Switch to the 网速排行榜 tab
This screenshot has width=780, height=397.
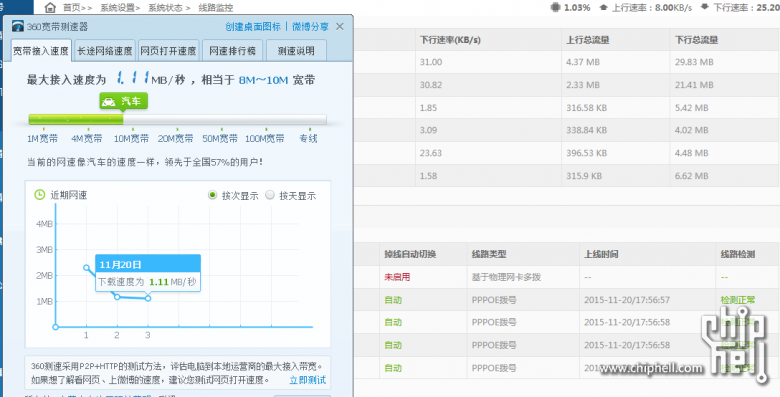click(232, 51)
